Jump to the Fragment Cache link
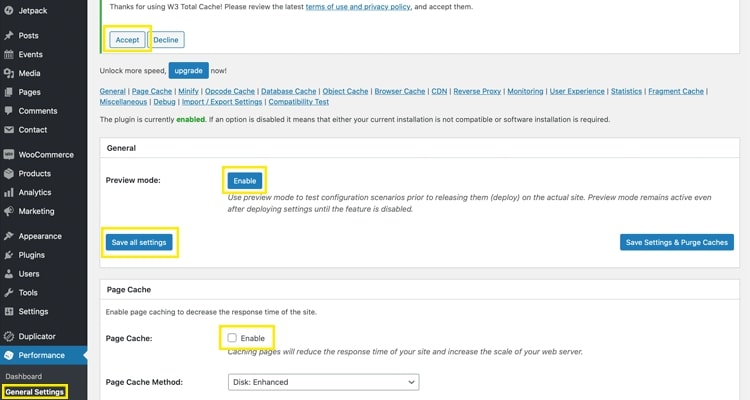 pyautogui.click(x=676, y=91)
